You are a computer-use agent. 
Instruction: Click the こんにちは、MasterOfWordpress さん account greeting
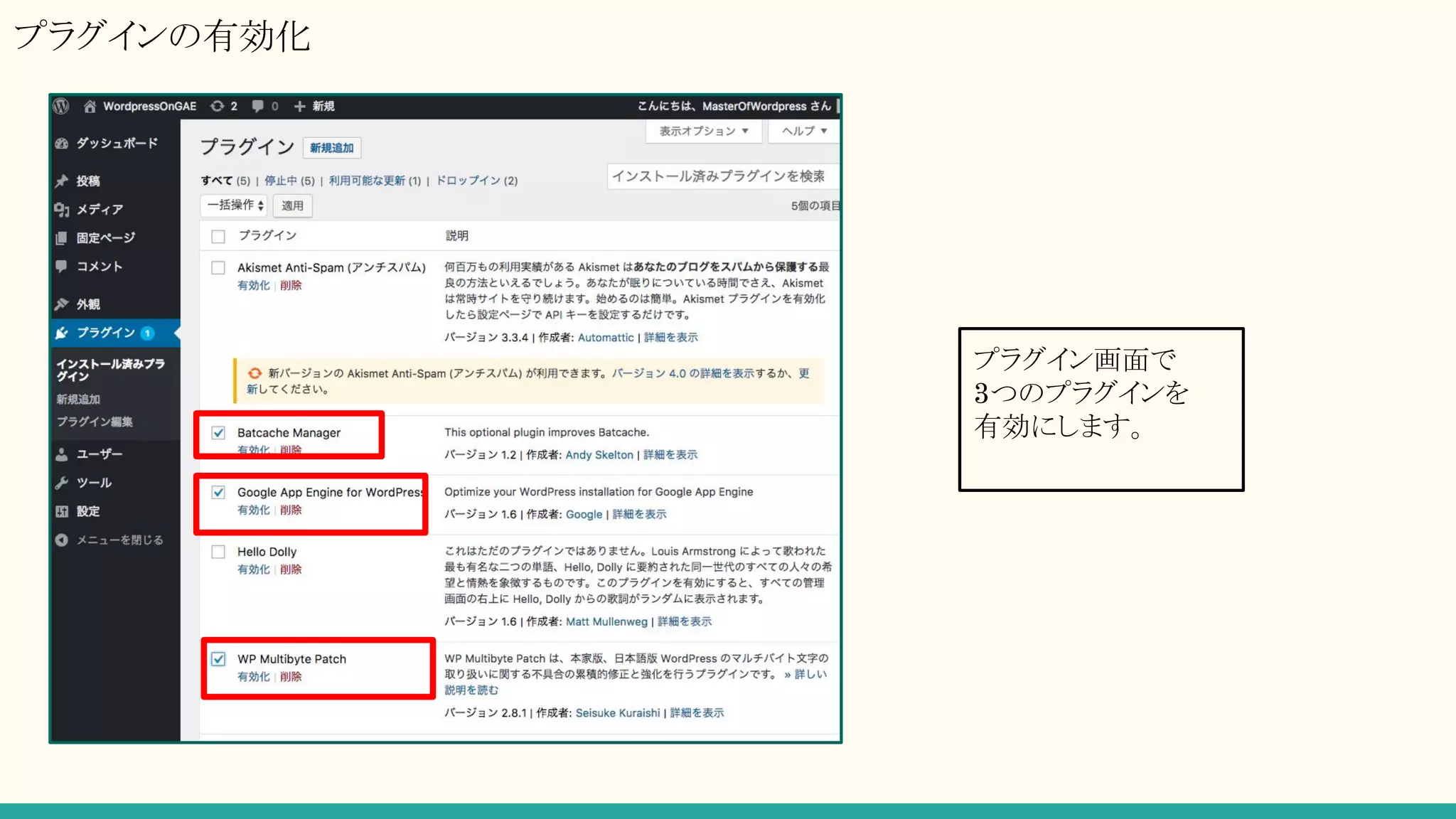[734, 107]
